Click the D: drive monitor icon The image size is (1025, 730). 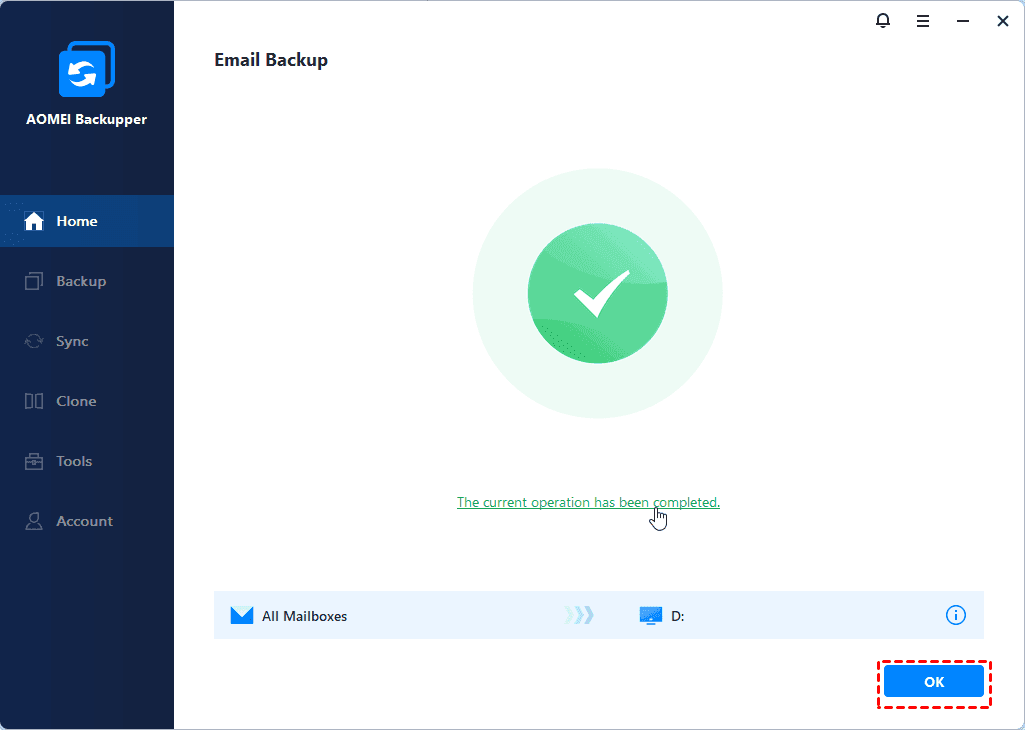650,616
